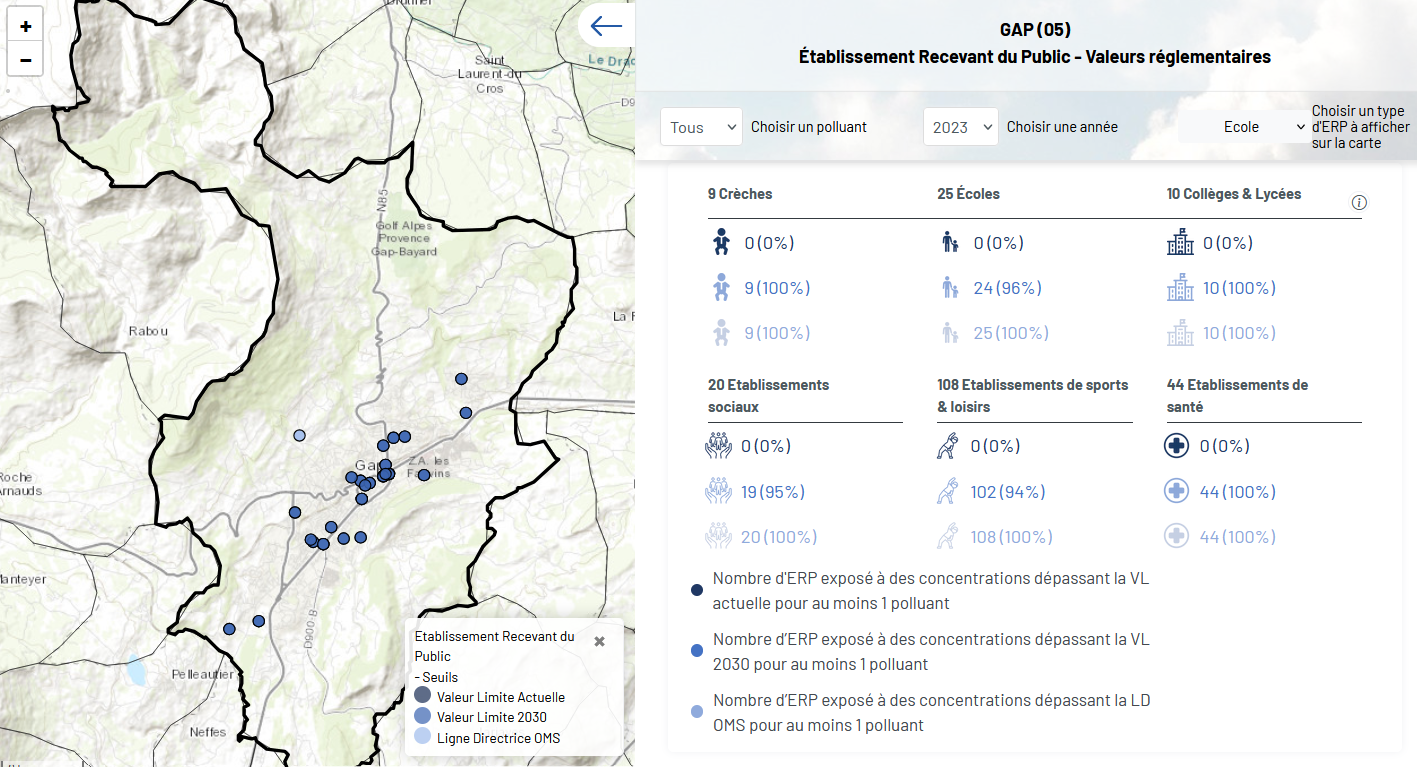Click the '19(95%)' social value
1417x767 pixels.
[x=772, y=492]
